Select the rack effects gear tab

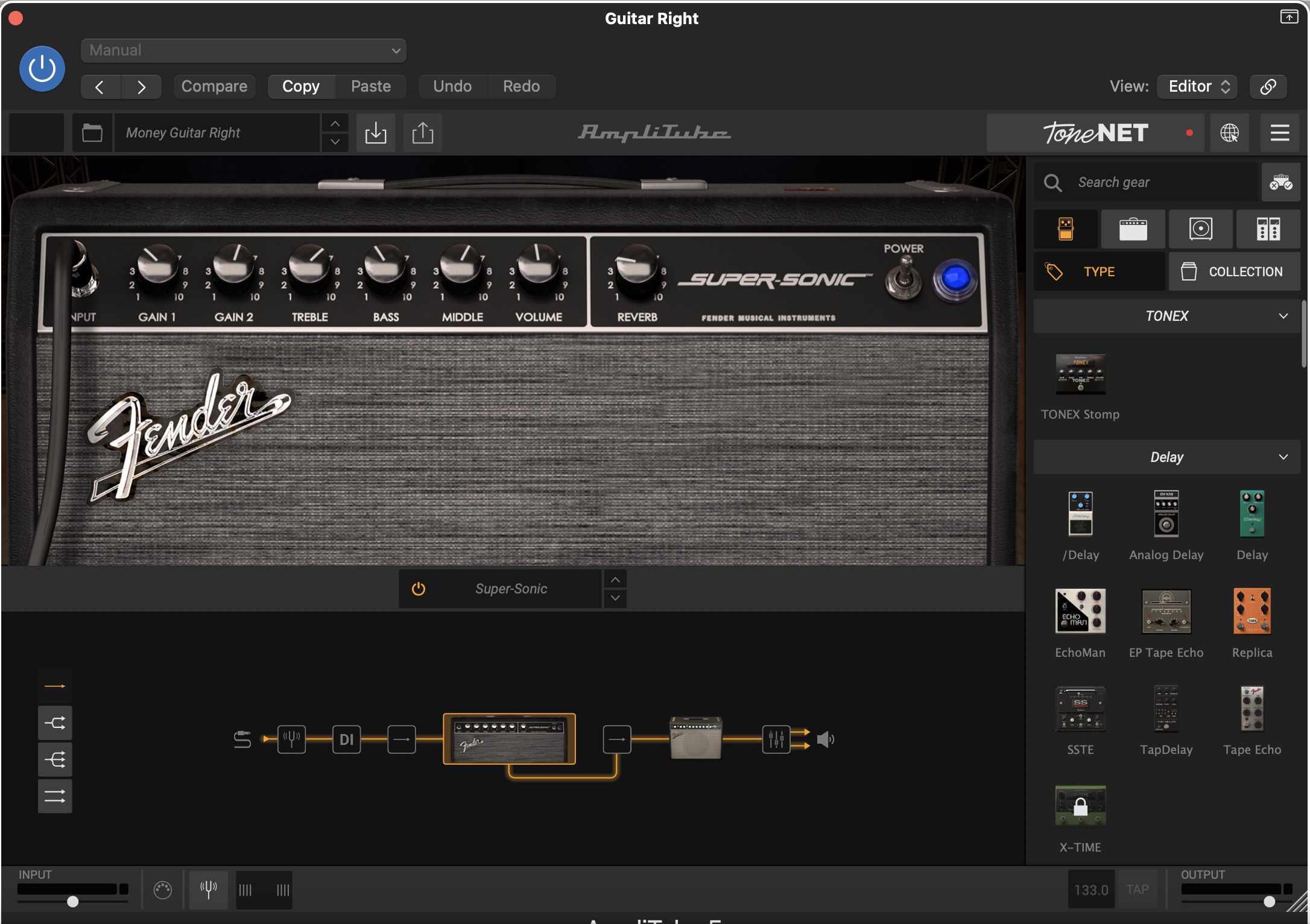tap(1268, 229)
